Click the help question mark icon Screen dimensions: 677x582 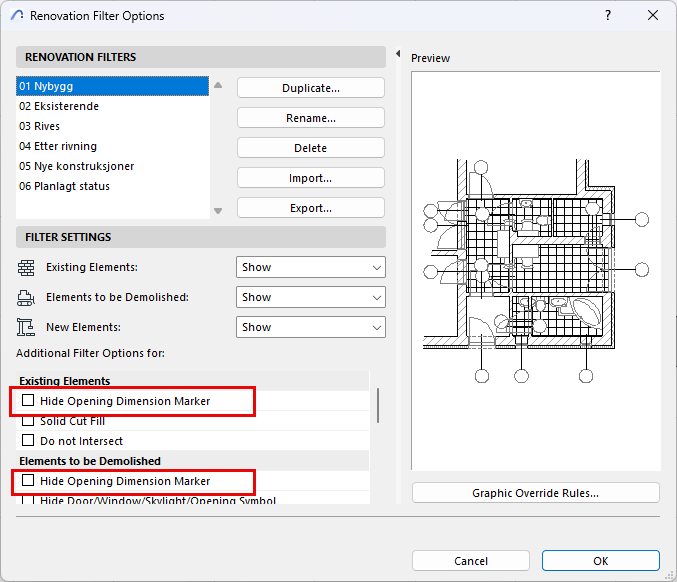tap(608, 16)
